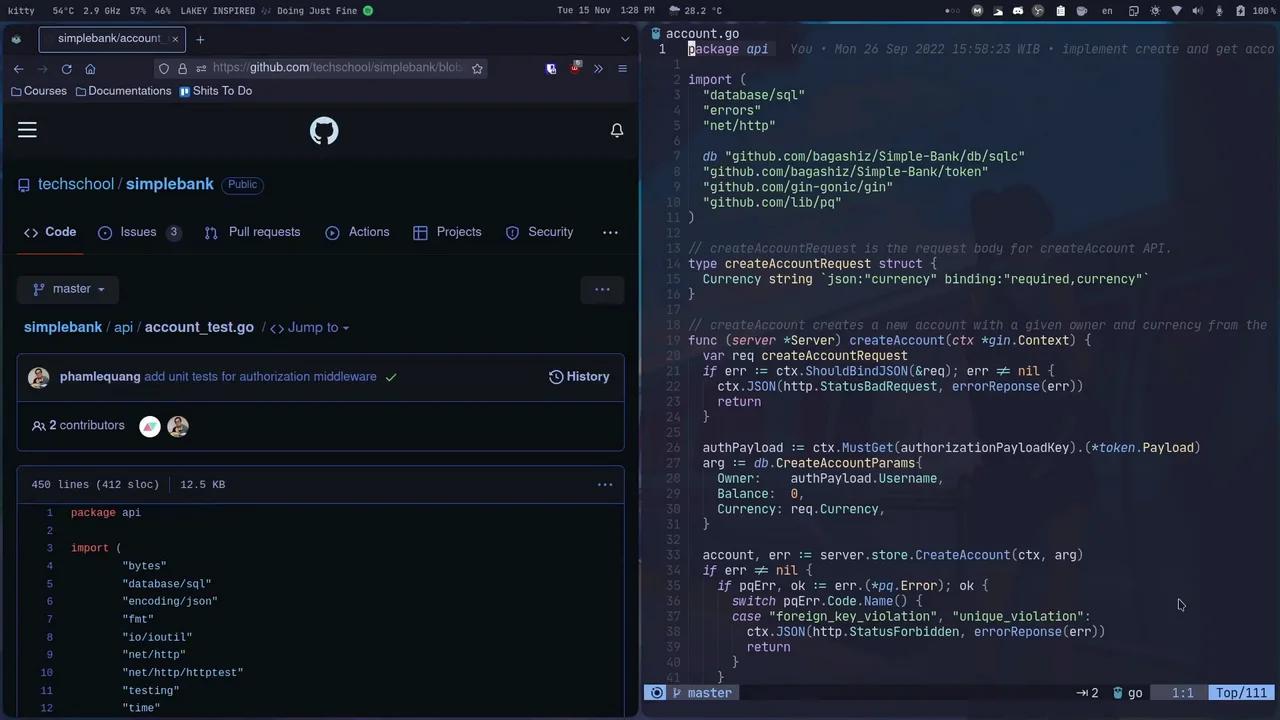Screen dimensions: 1280x720
Task: Open phamhuequang's contributor profile link
Action: (100, 376)
